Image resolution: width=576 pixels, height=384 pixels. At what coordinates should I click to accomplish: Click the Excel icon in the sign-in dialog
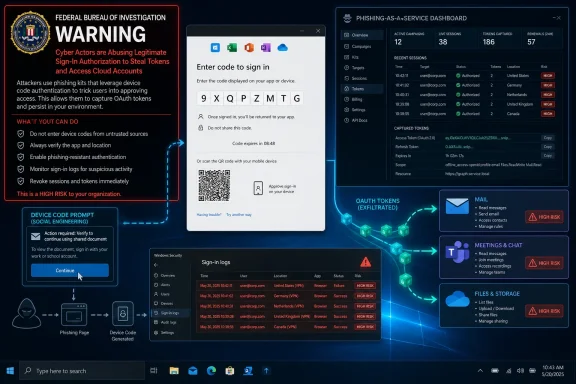232,47
